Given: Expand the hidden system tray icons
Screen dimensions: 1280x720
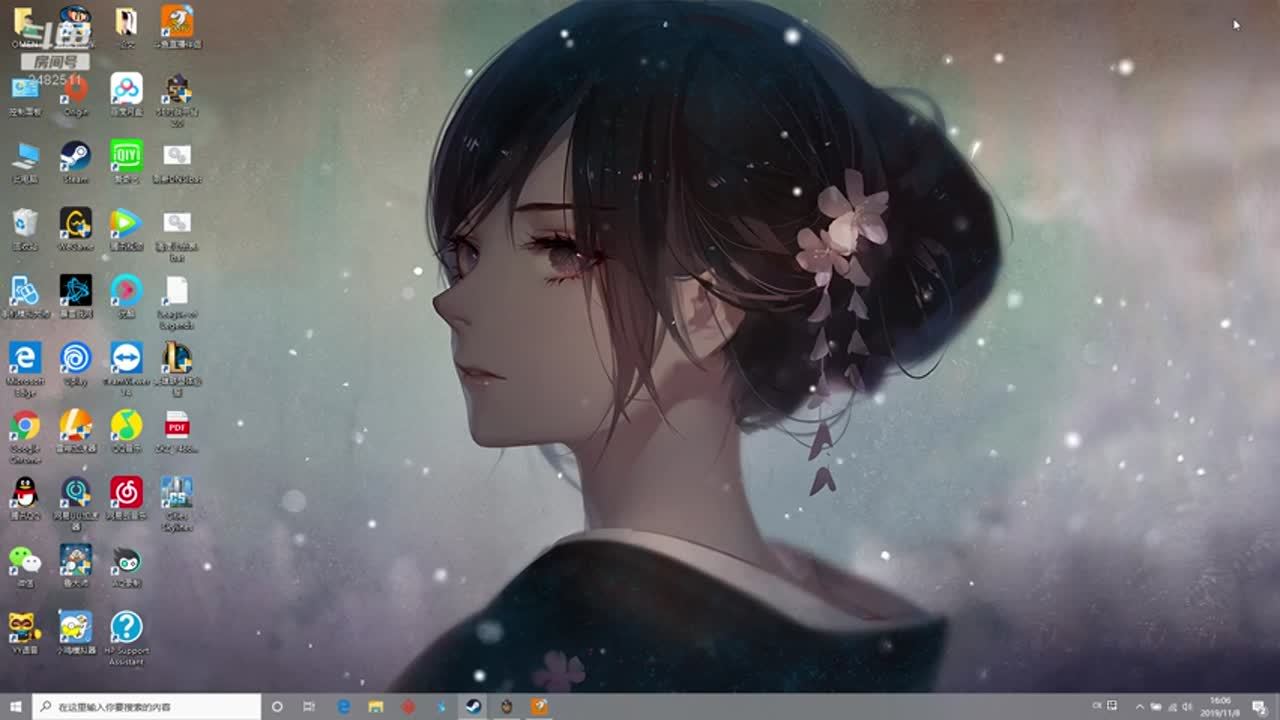Looking at the screenshot, I should tap(1139, 707).
